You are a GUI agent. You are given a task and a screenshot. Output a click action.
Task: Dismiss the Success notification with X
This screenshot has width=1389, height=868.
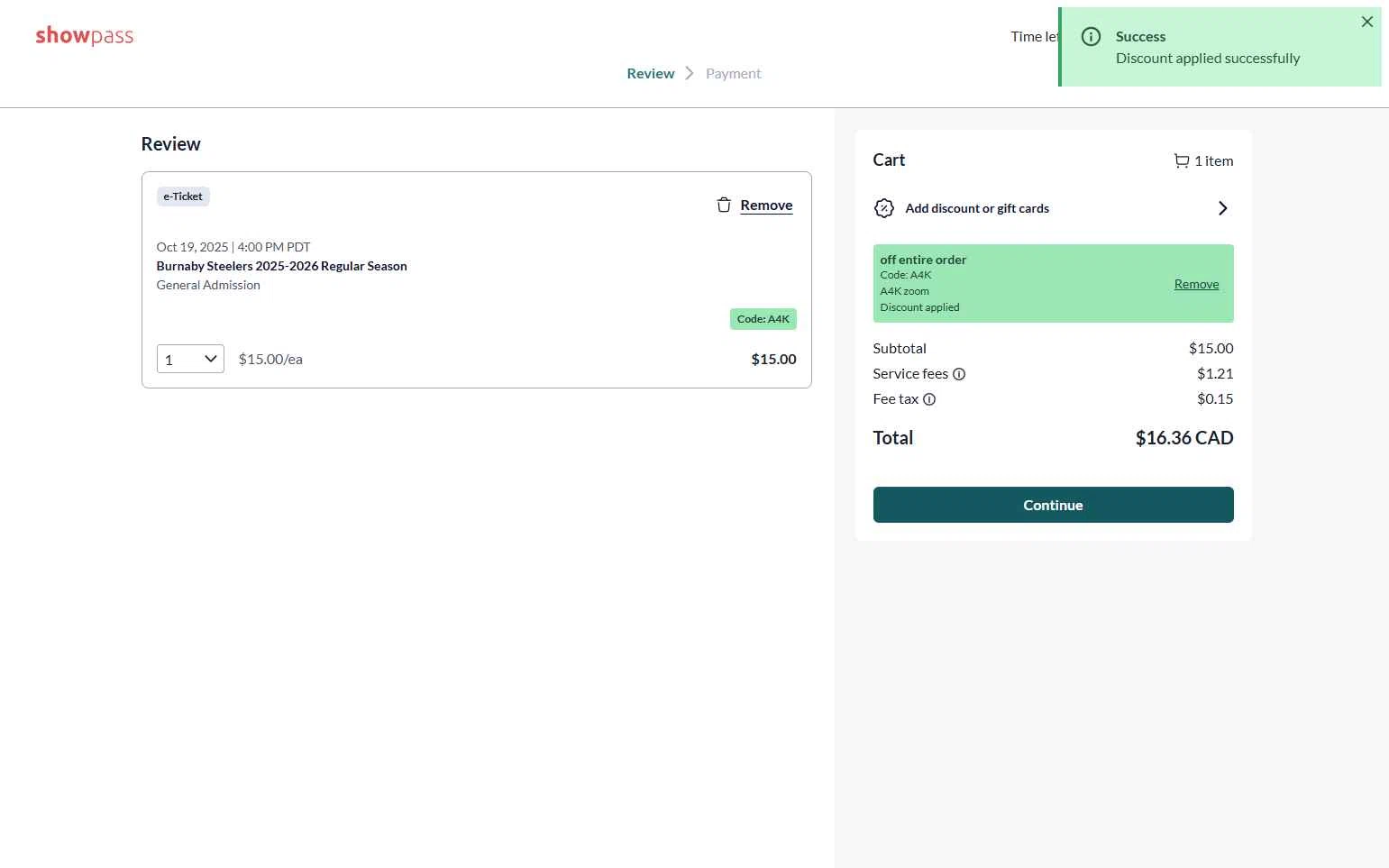pyautogui.click(x=1367, y=22)
